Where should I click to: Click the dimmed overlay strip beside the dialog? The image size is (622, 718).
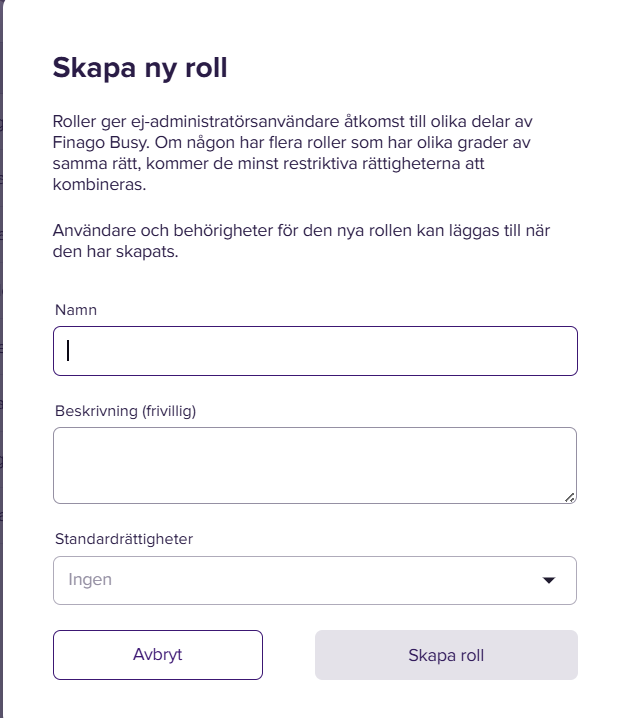[x=1, y=359]
